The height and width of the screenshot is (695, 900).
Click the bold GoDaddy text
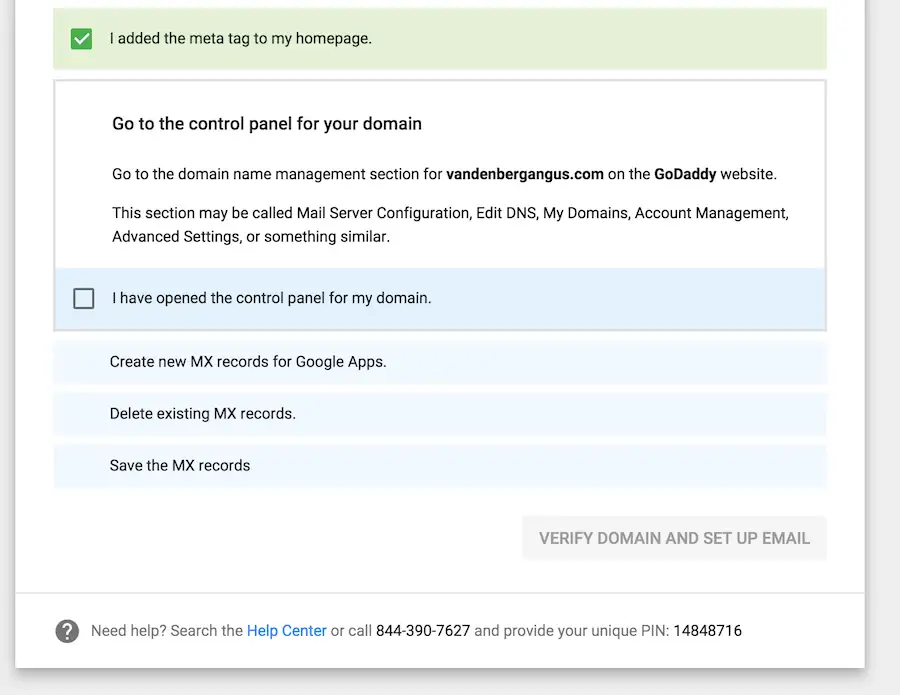[685, 174]
